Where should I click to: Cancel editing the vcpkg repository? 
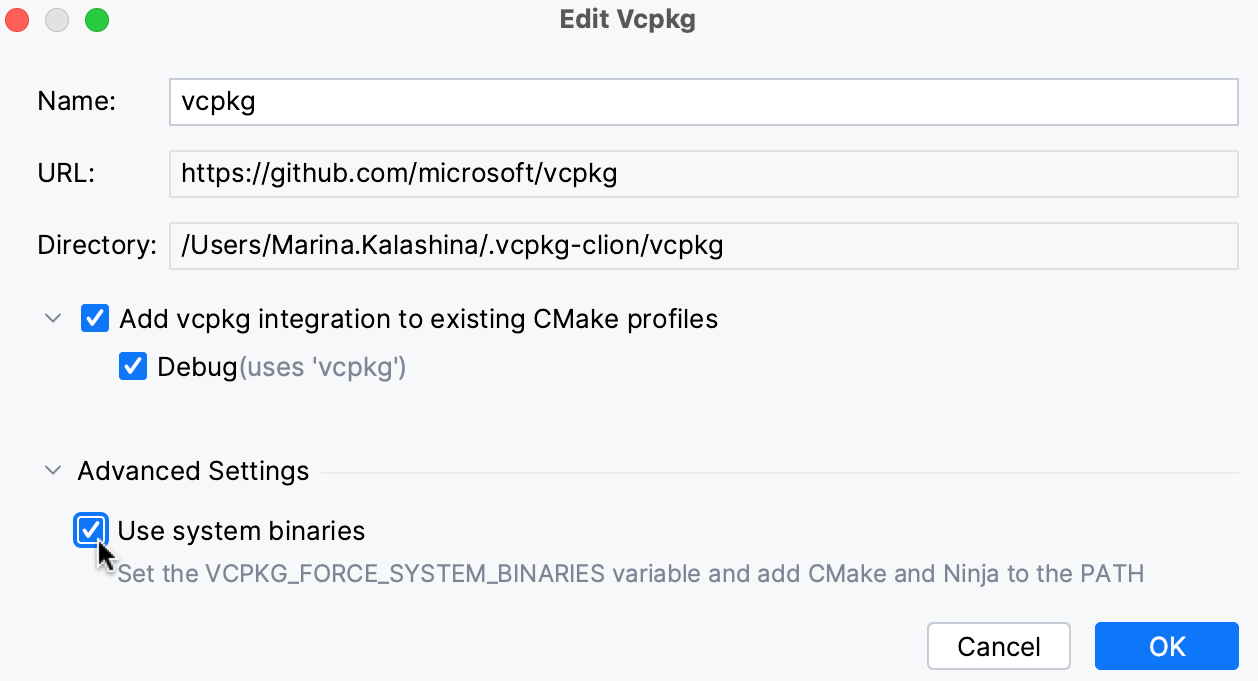click(x=998, y=646)
